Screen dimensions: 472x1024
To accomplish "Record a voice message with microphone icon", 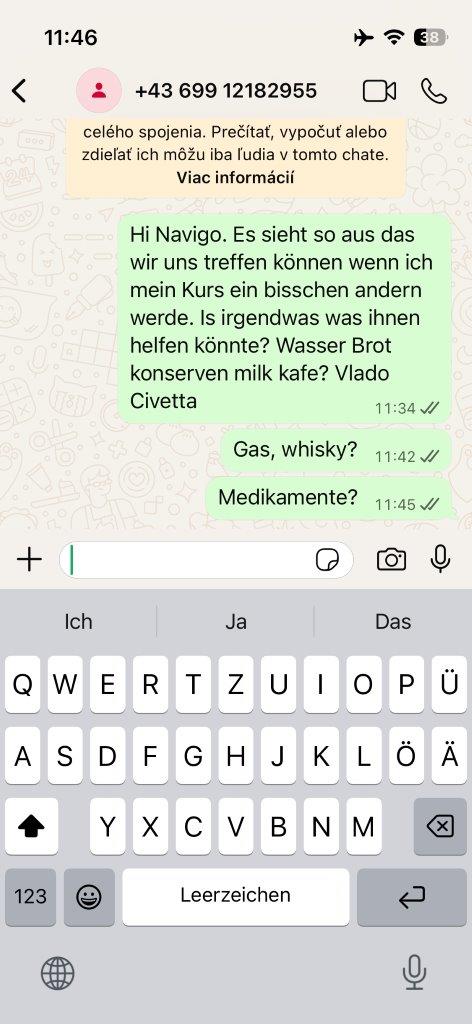I will point(441,559).
